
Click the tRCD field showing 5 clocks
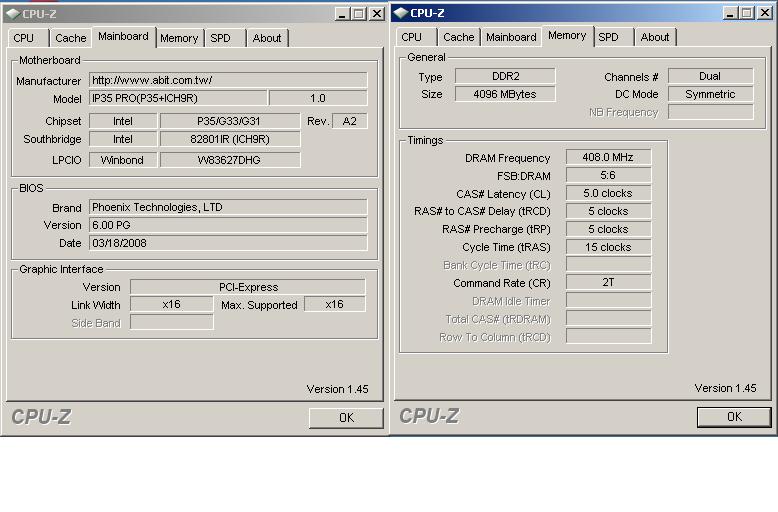point(608,211)
